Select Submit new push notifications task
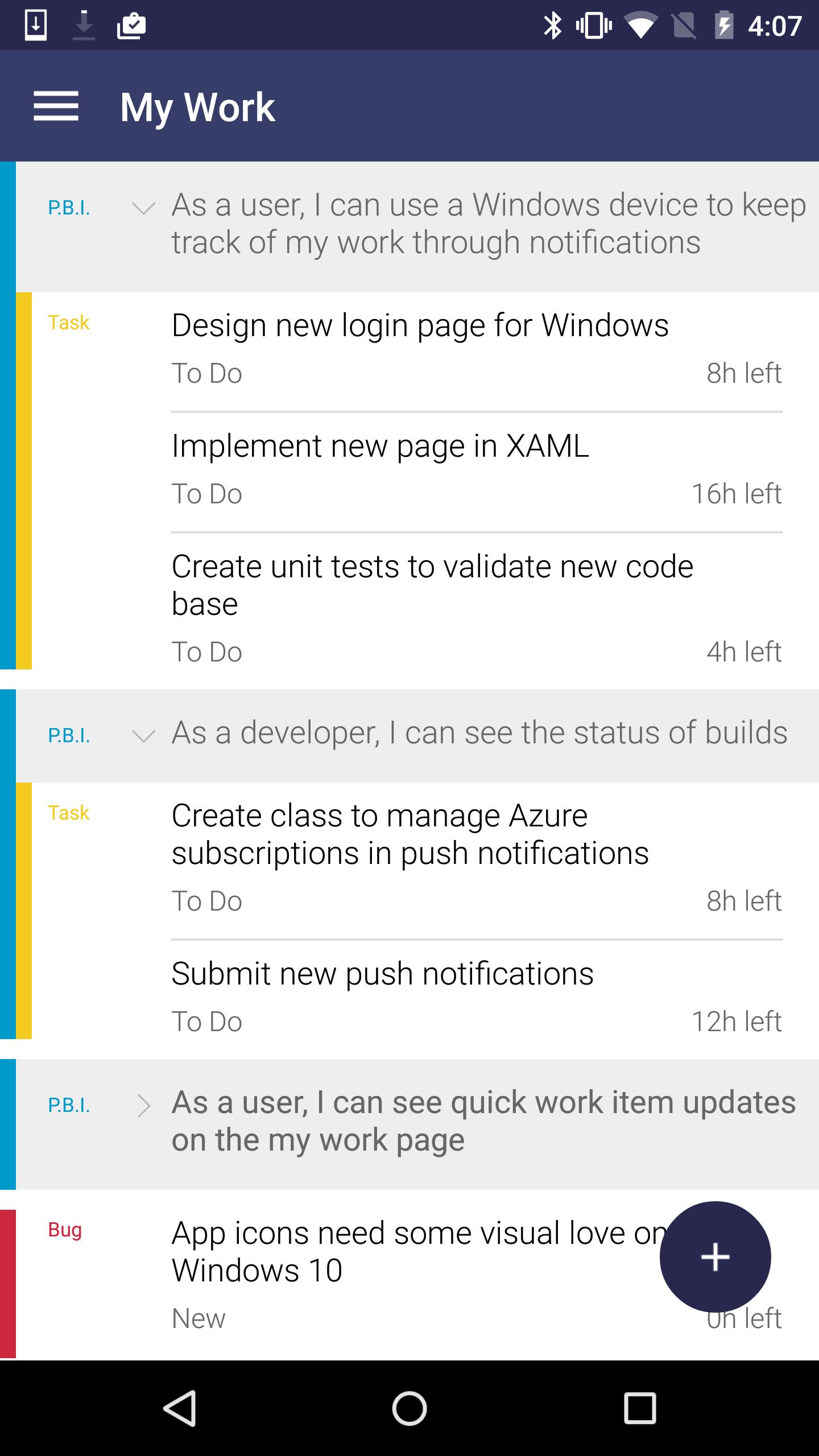 (382, 974)
